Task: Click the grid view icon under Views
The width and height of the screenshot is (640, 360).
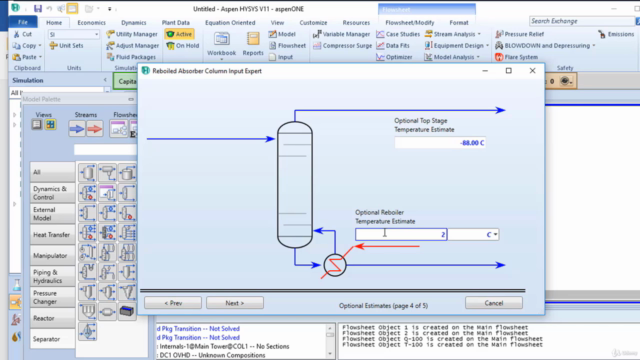Action: pos(51,124)
